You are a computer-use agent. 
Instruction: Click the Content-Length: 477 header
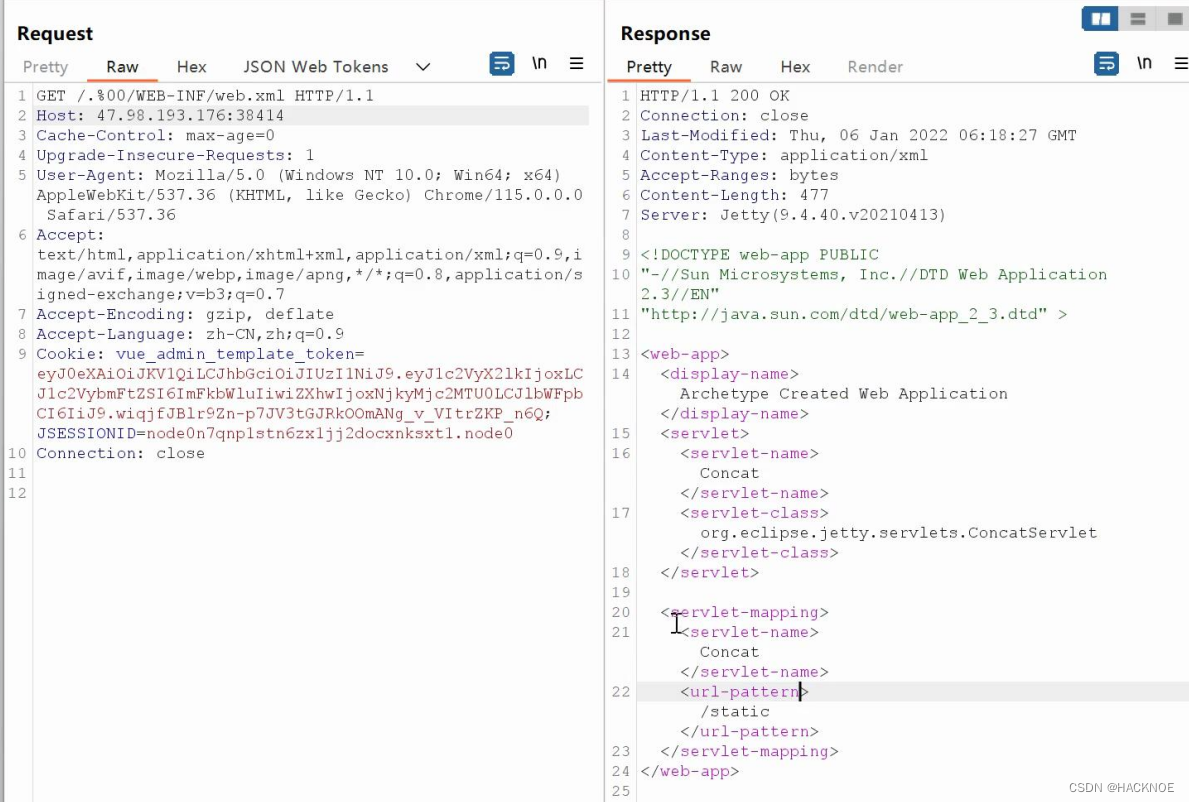click(734, 195)
